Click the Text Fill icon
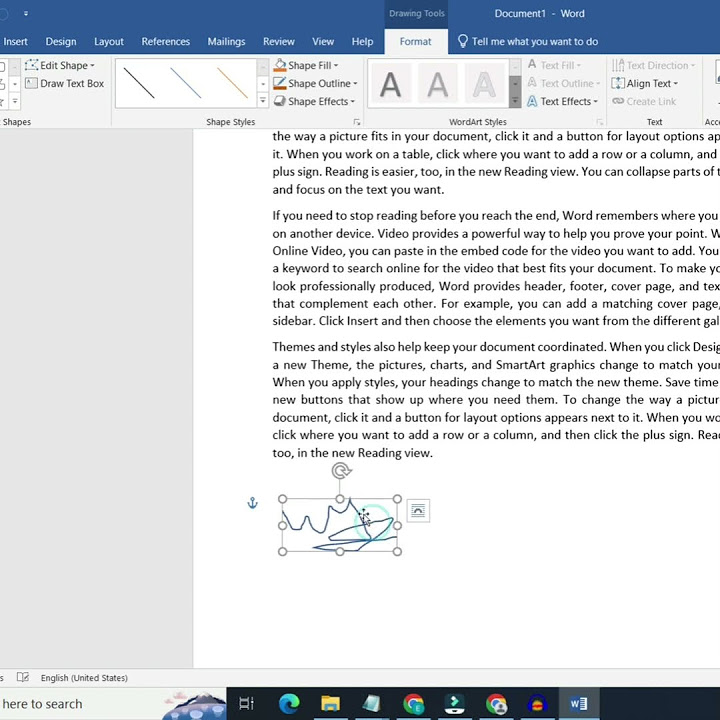720x720 pixels. coord(532,65)
